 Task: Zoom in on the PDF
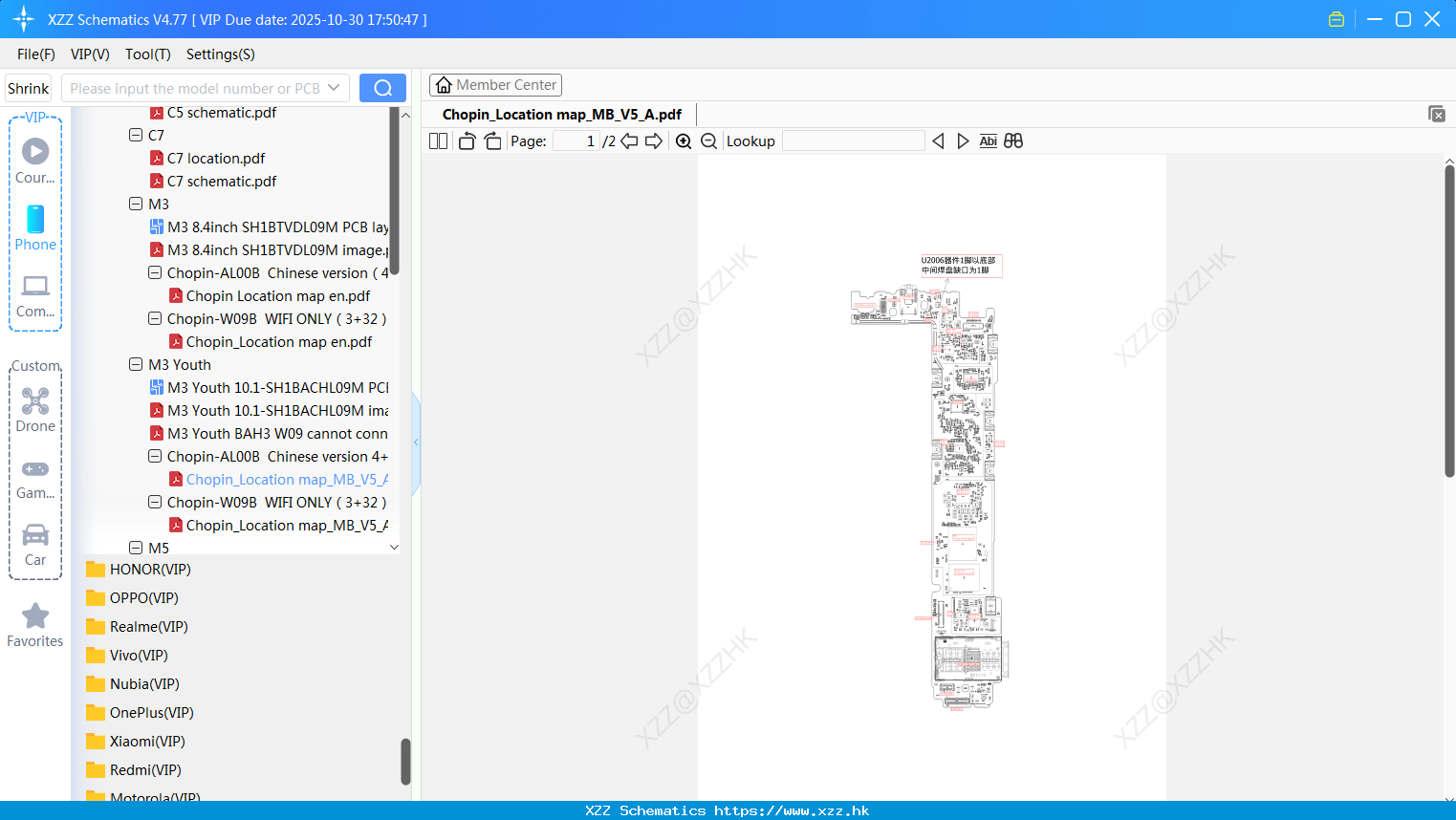click(684, 140)
